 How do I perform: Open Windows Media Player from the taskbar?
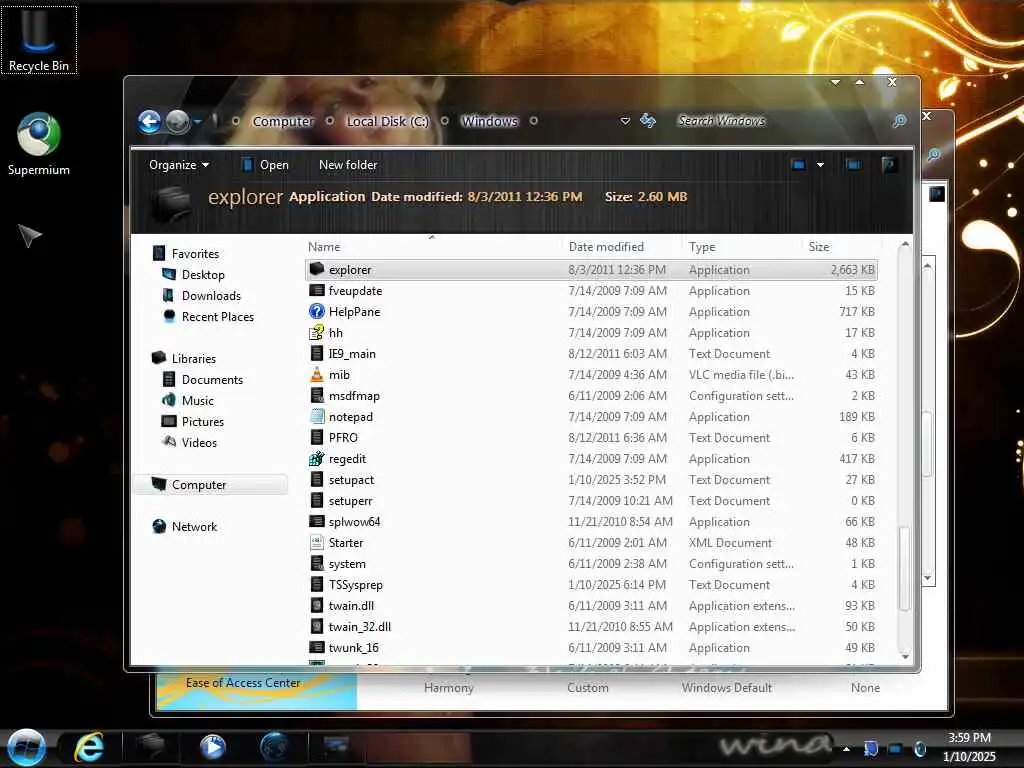click(x=212, y=747)
